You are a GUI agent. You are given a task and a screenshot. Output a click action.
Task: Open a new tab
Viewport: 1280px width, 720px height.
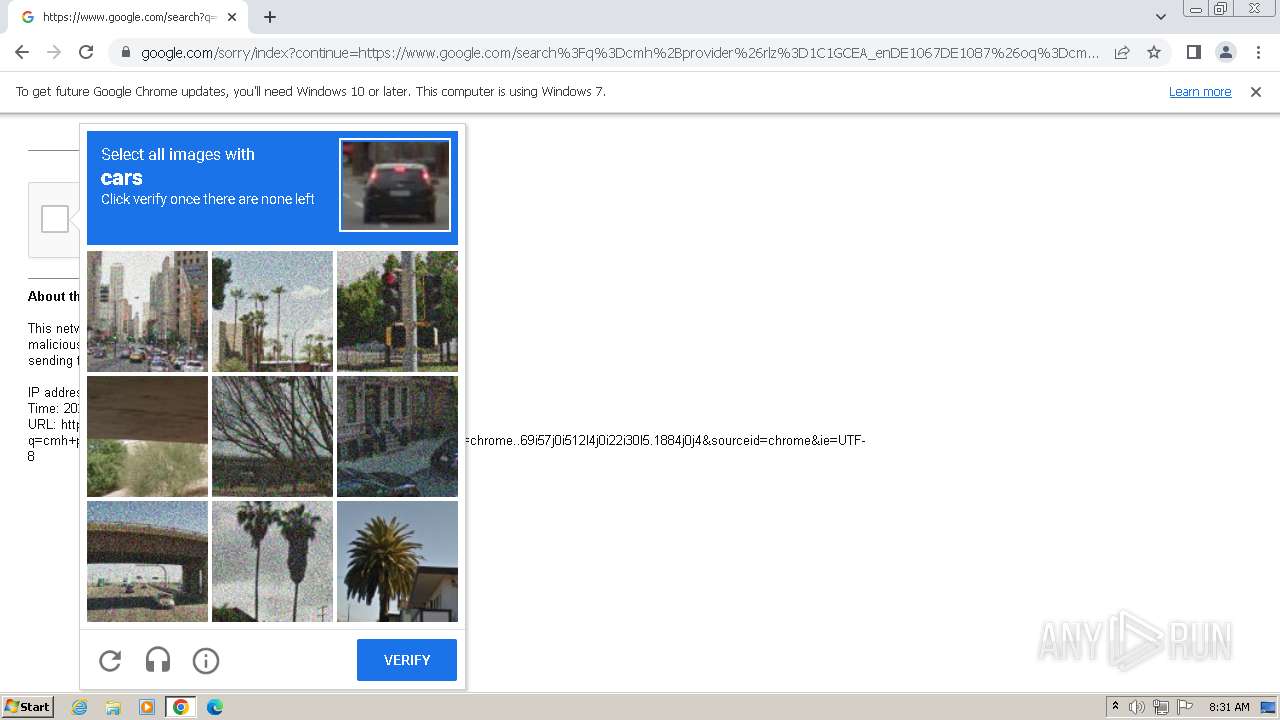tap(270, 17)
